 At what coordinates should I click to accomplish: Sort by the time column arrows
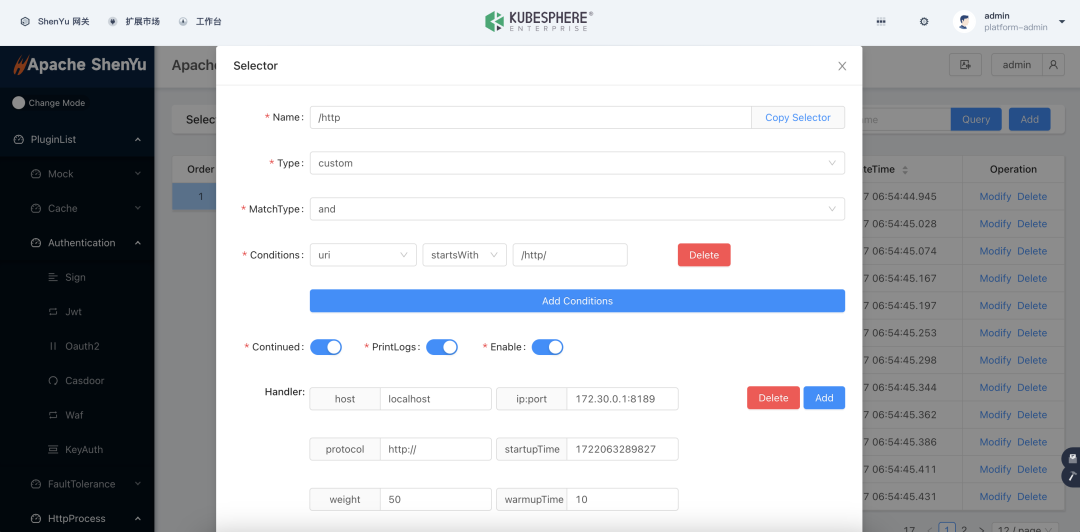905,170
